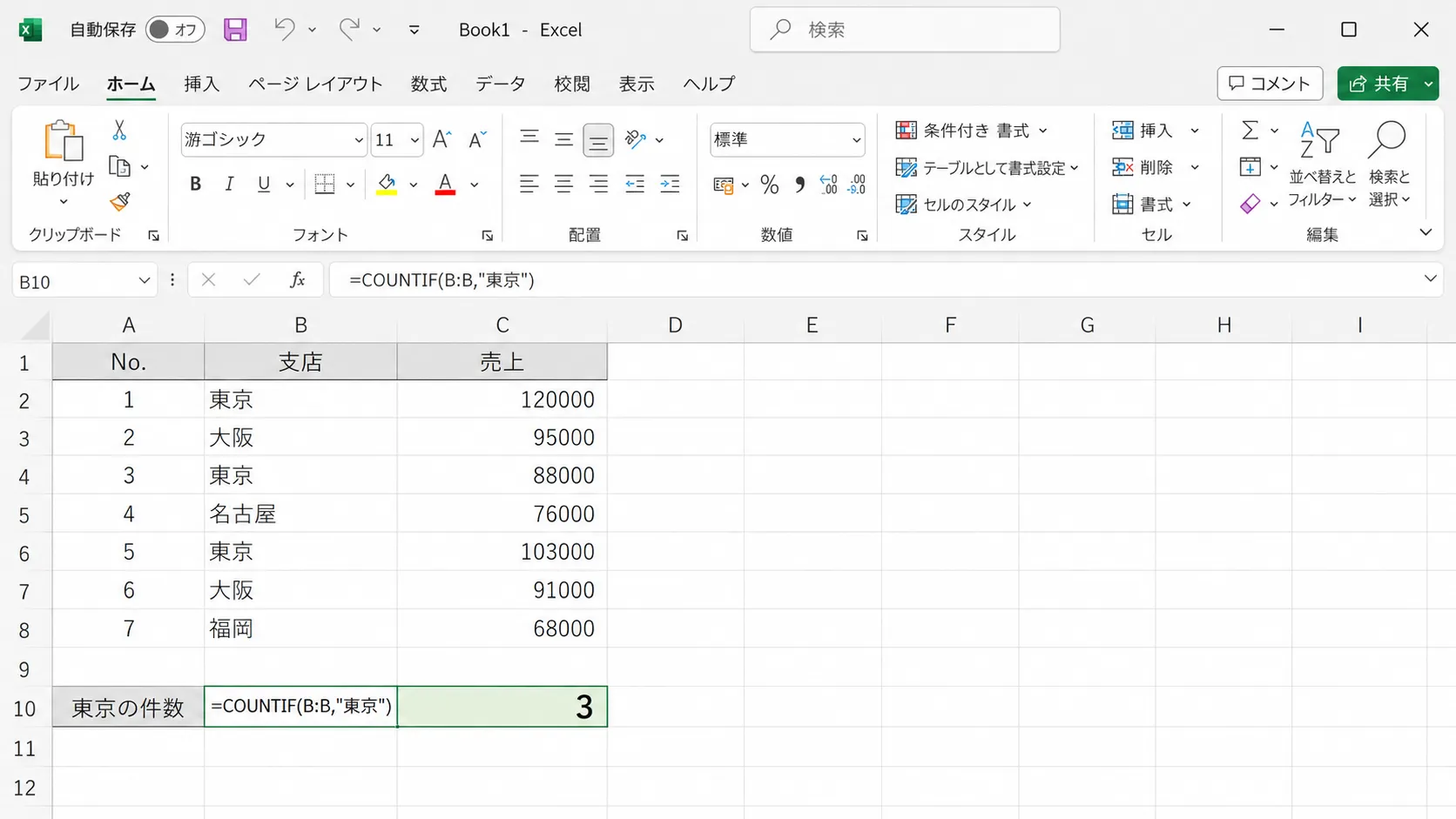1456x819 pixels.
Task: Increase font size with large A icon
Action: click(x=442, y=139)
